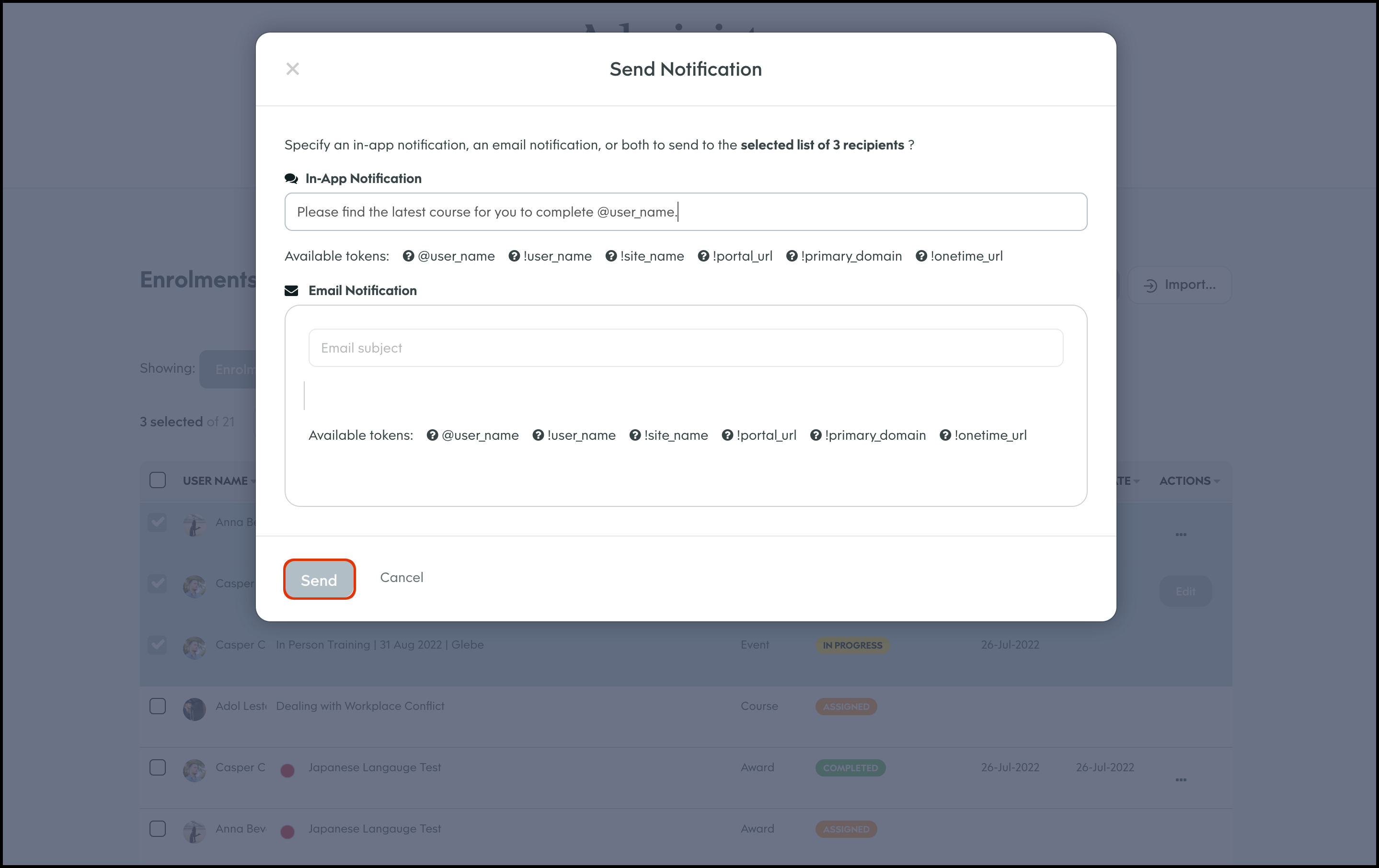Click help icon beside email !primary_domain token

[x=816, y=435]
